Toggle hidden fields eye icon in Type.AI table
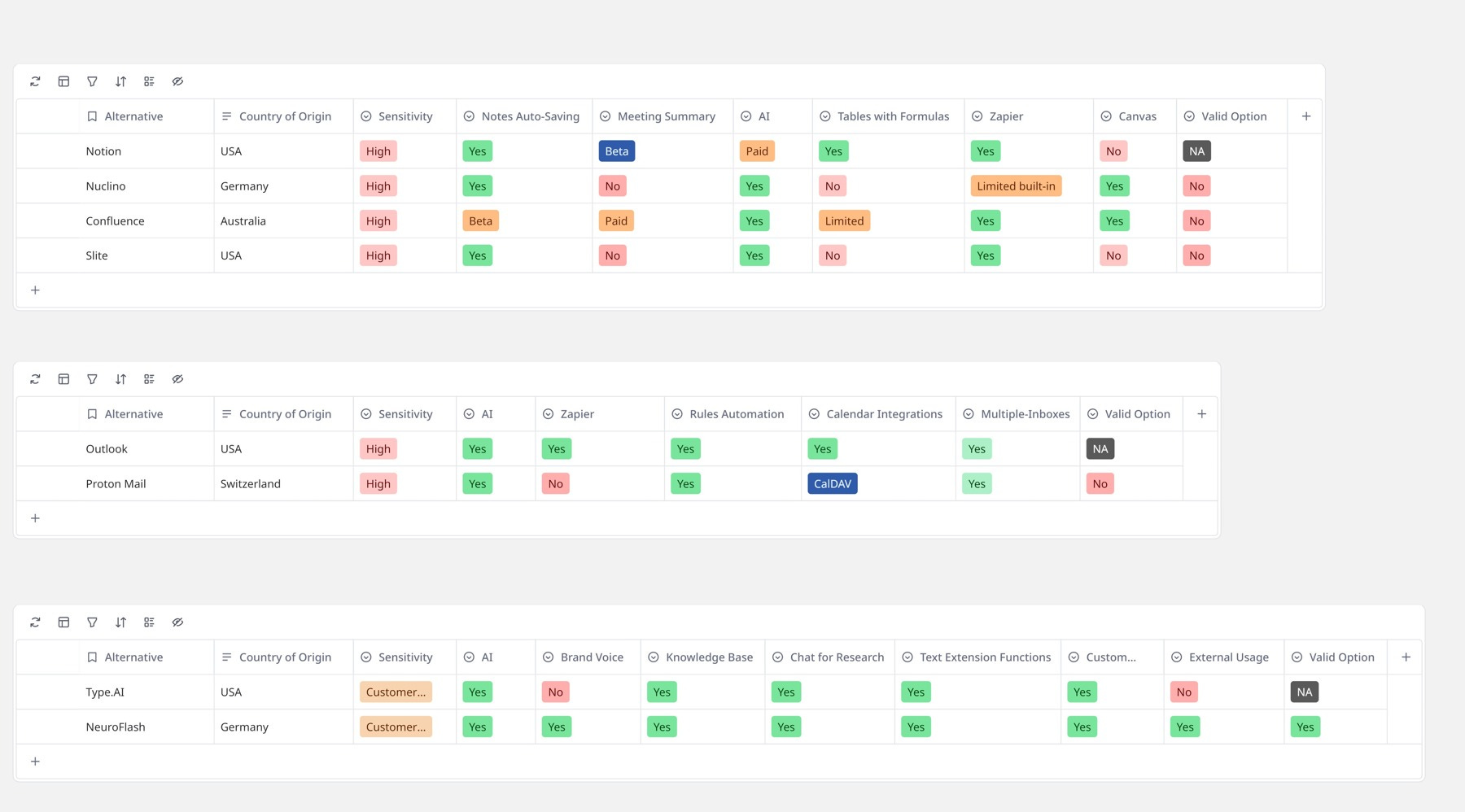 [x=177, y=622]
